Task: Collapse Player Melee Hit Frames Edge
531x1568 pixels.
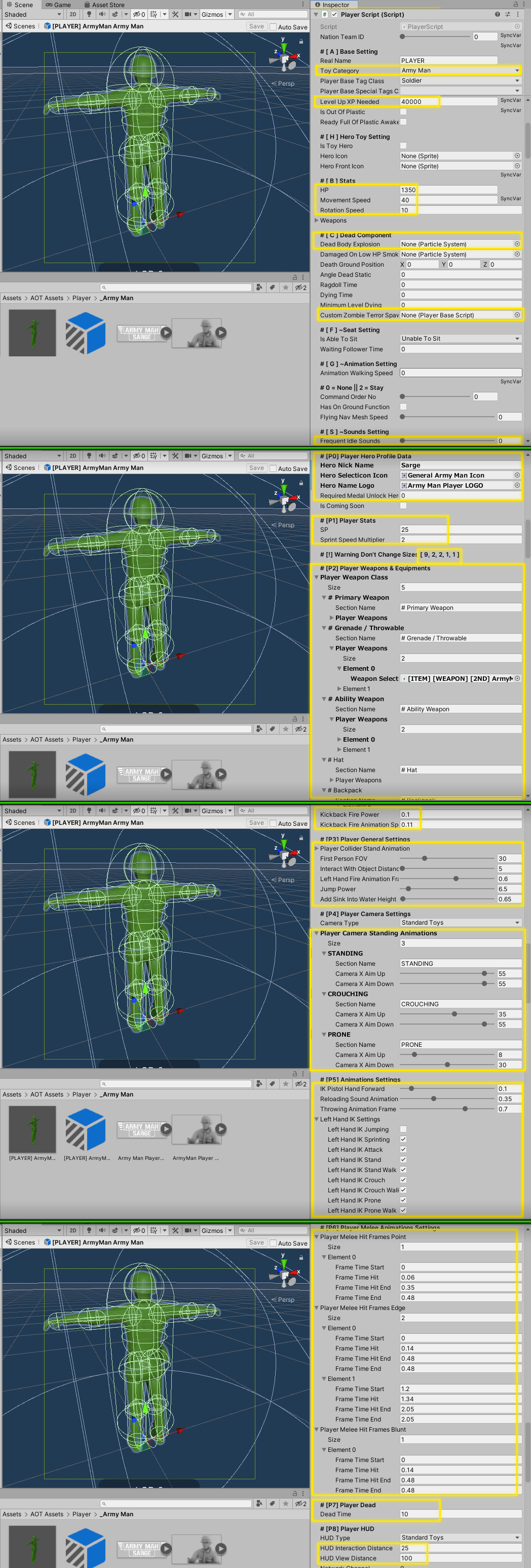Action: [317, 1307]
